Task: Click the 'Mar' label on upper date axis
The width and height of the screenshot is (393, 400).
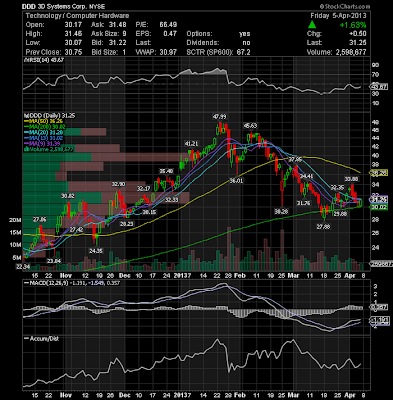Action: (294, 275)
